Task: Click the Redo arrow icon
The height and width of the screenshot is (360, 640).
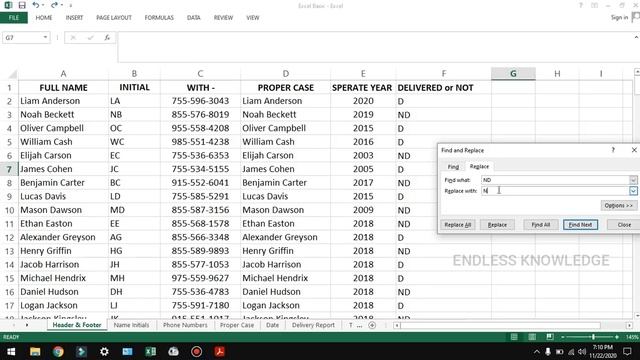Action: point(54,5)
